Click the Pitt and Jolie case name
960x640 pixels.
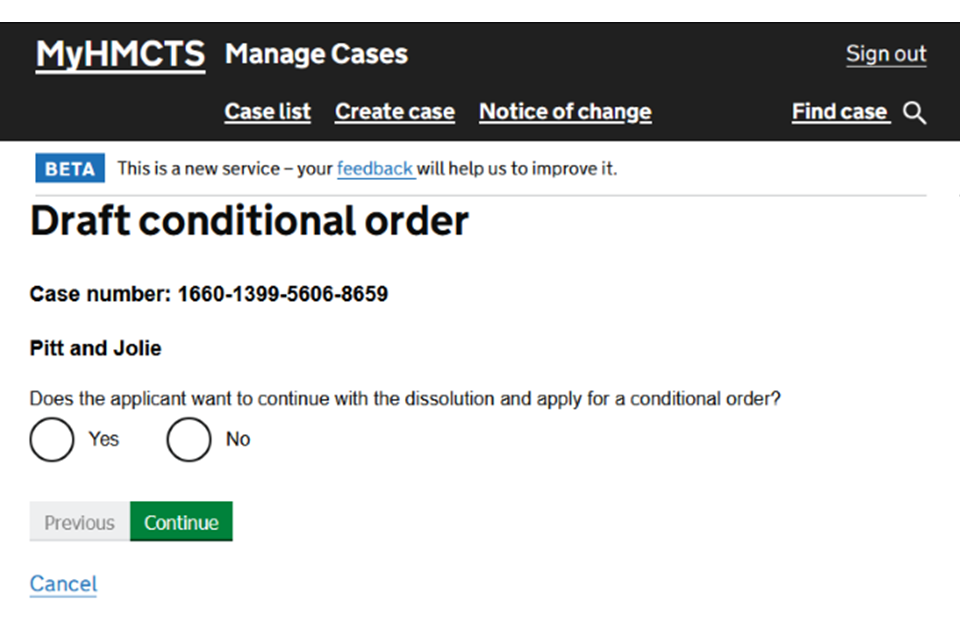click(96, 349)
